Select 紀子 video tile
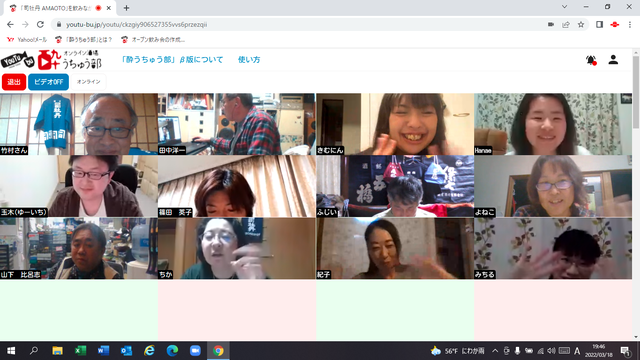640x360 pixels. 395,248
